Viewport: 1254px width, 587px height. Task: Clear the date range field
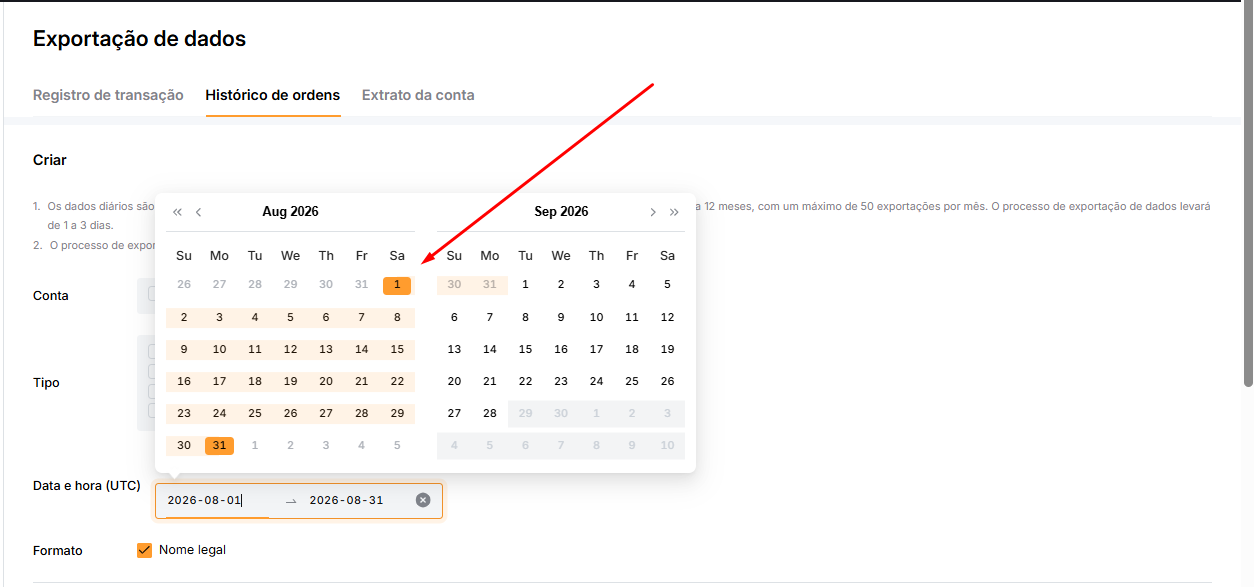point(423,500)
